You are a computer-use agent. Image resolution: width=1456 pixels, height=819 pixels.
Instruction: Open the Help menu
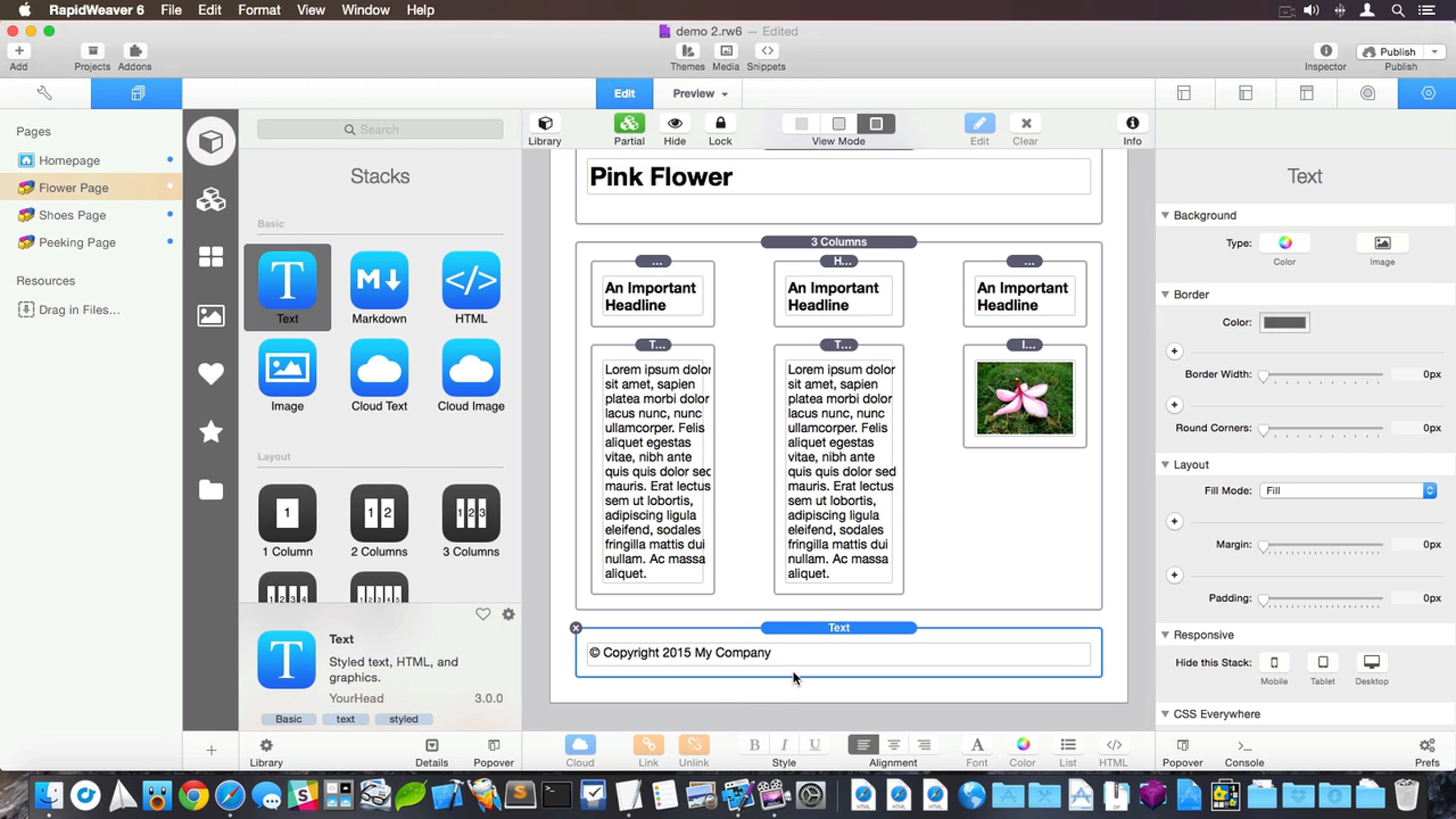[420, 10]
